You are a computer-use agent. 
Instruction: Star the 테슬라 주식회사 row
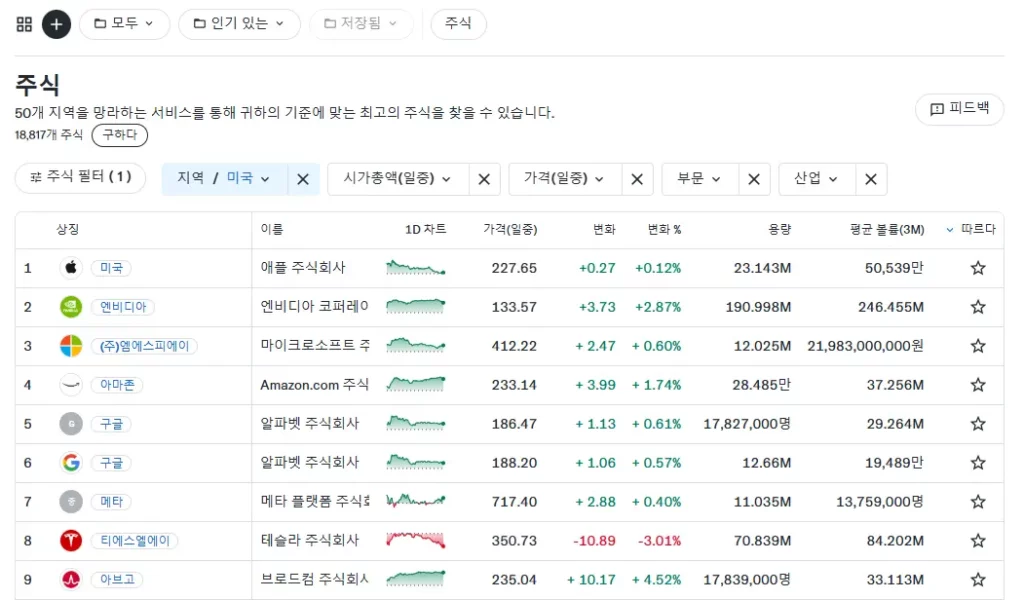click(978, 541)
